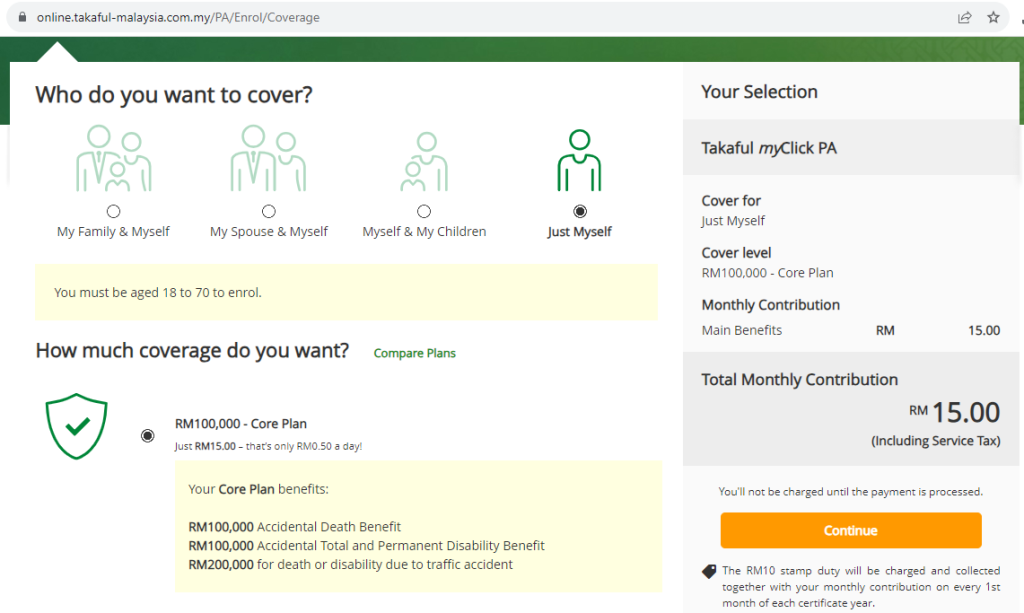The image size is (1024, 613).
Task: Click the RM10 stamp duty notice text
Action: coord(861,587)
